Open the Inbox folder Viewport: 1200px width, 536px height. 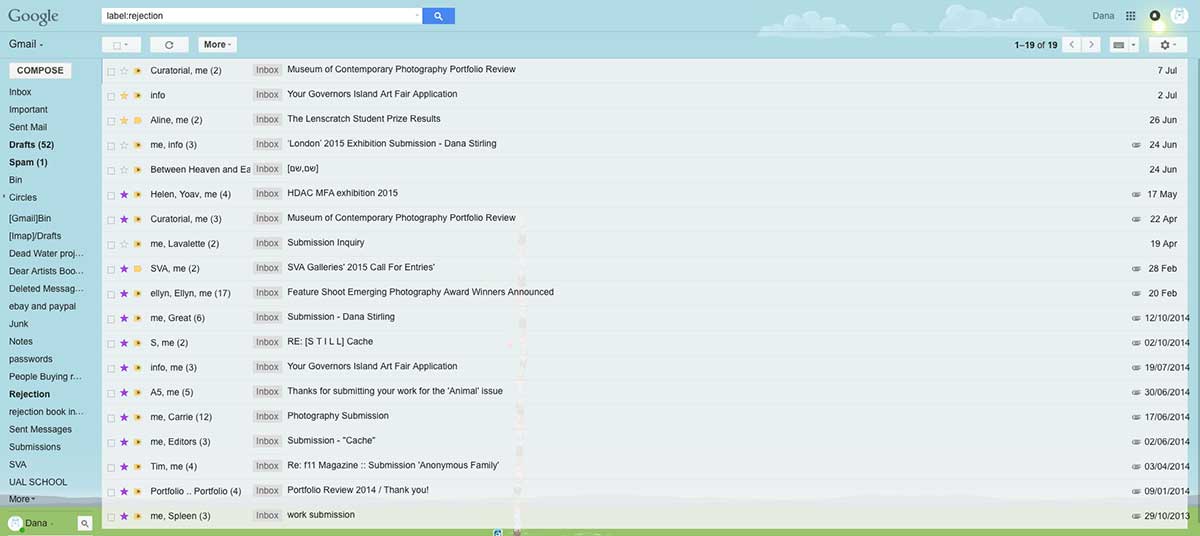pyautogui.click(x=20, y=92)
